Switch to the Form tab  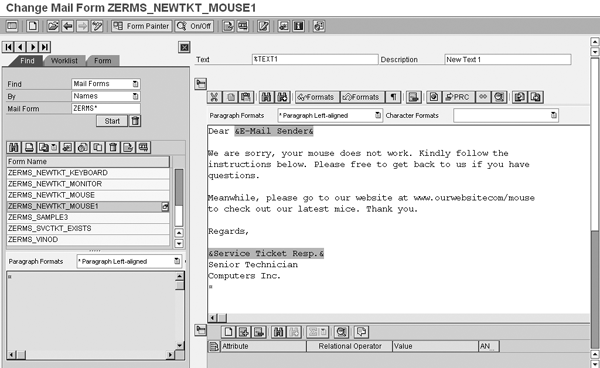coord(103,61)
